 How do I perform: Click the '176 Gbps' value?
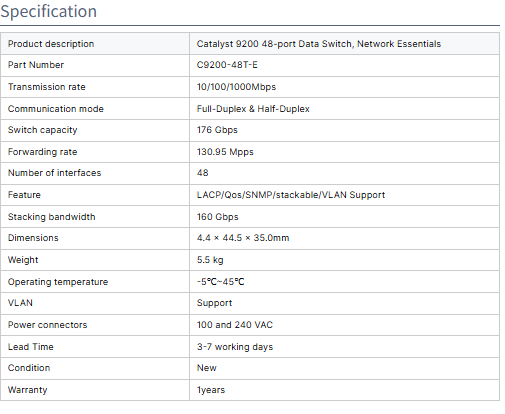coord(217,130)
